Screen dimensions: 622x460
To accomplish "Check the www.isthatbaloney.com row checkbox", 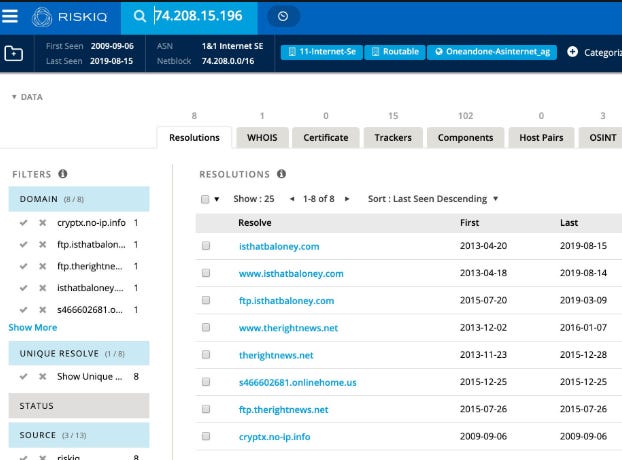I will (205, 273).
